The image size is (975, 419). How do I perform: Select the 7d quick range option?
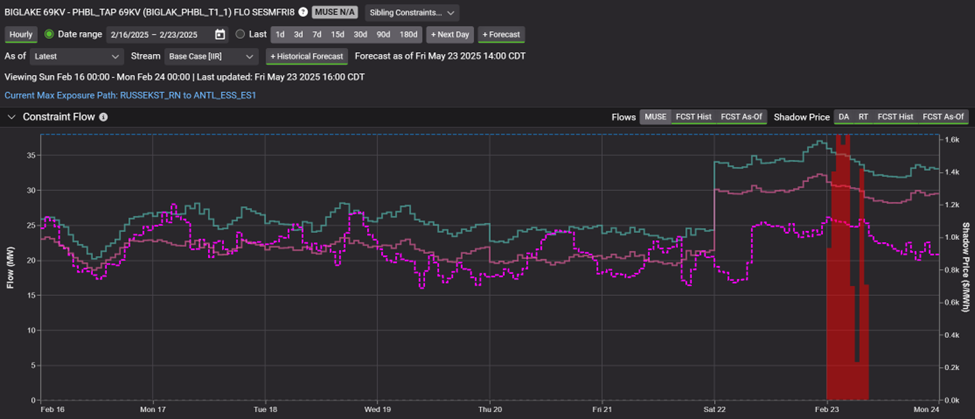[x=317, y=35]
